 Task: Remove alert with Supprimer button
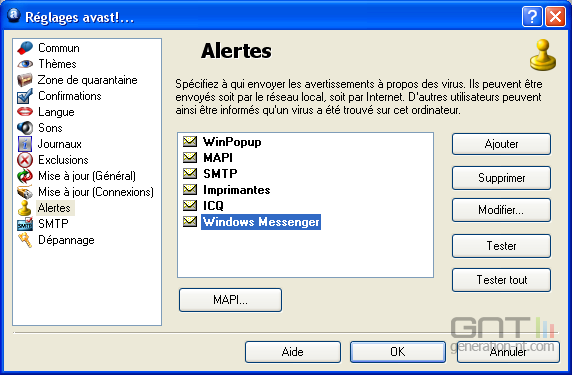[501, 178]
